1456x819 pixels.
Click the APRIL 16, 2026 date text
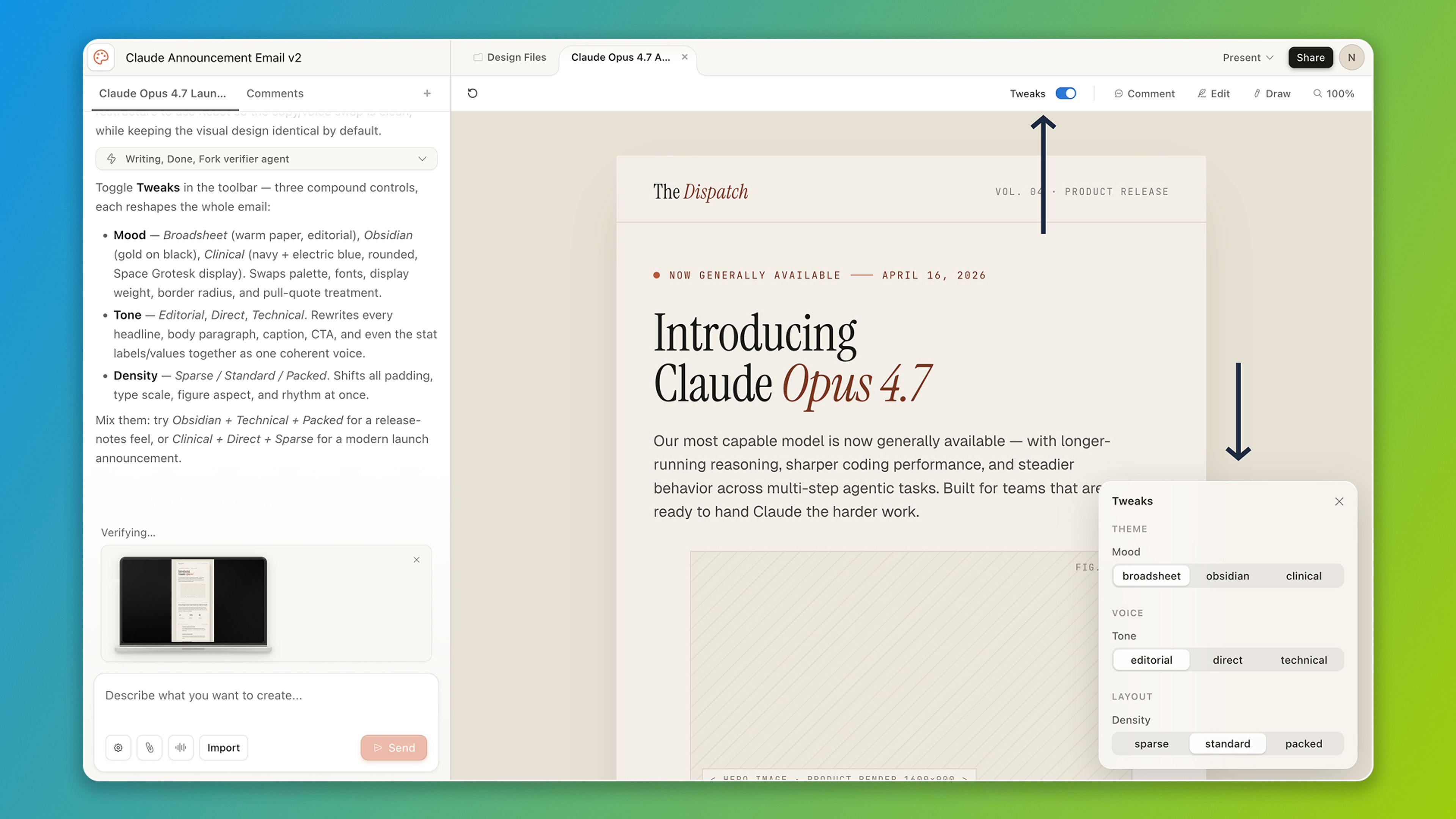pyautogui.click(x=934, y=275)
